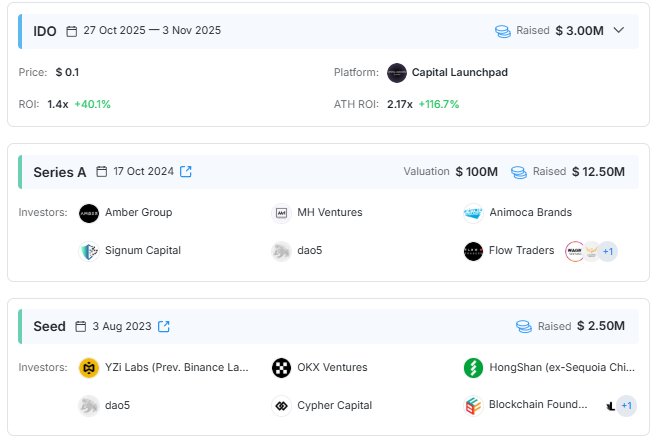The image size is (658, 444).
Task: Click the Signum Capital shield icon
Action: (x=89, y=251)
